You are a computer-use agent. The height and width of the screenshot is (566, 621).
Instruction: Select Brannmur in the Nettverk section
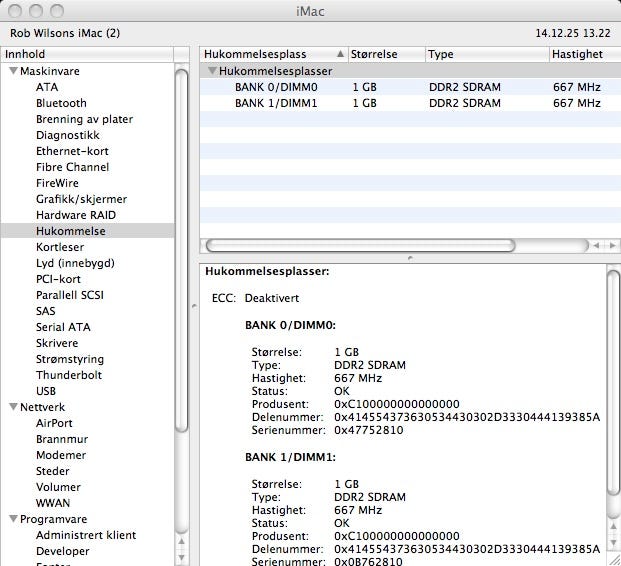62,439
